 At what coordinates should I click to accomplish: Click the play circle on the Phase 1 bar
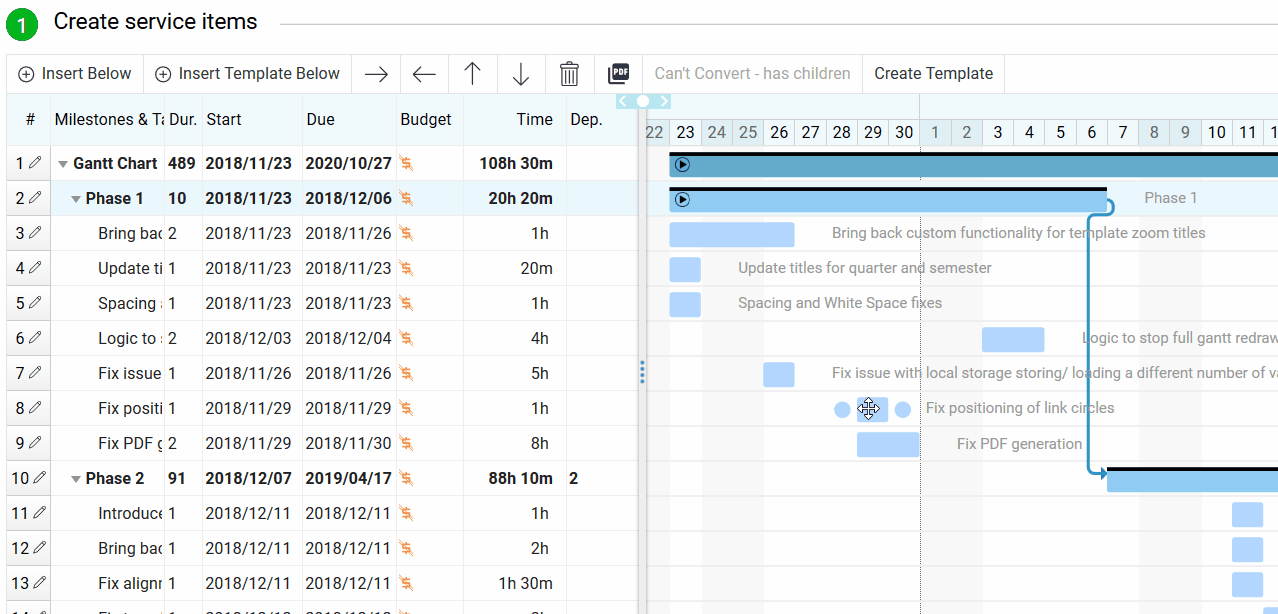[x=681, y=198]
